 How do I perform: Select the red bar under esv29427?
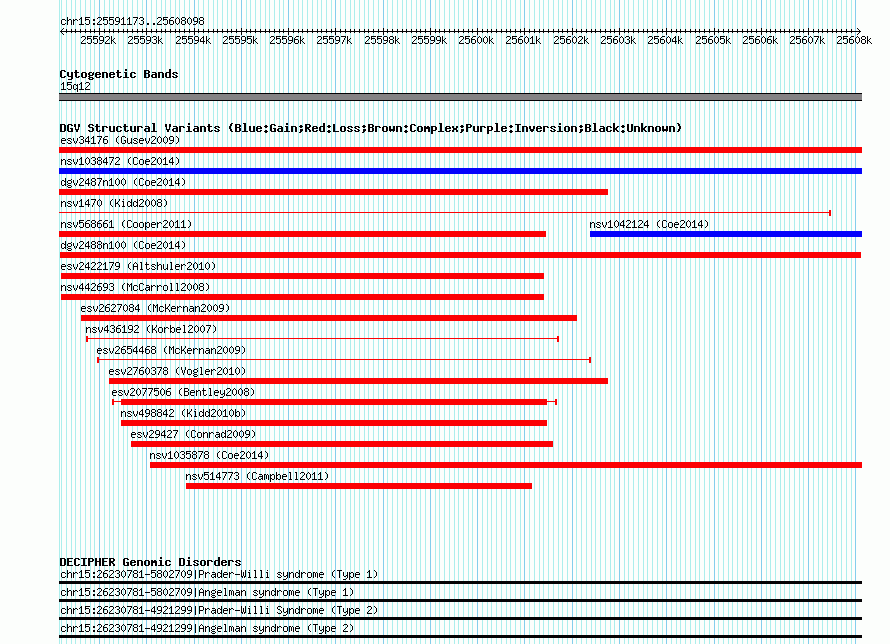(x=342, y=444)
